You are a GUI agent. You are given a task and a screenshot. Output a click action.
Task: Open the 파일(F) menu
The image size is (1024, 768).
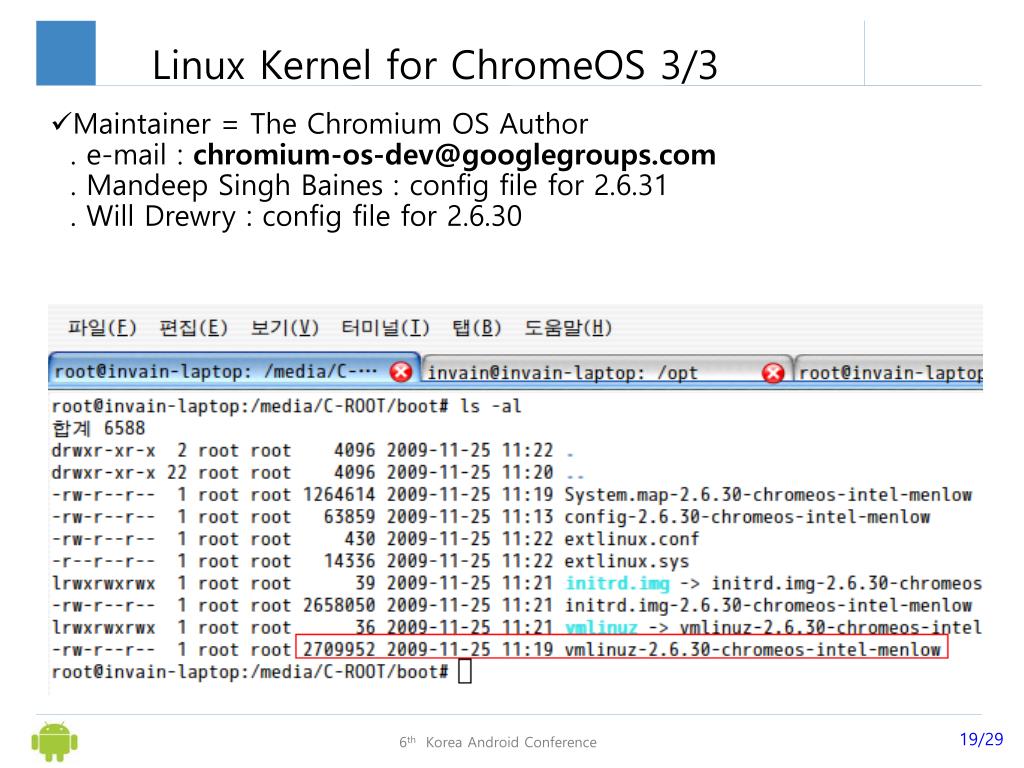click(x=102, y=327)
